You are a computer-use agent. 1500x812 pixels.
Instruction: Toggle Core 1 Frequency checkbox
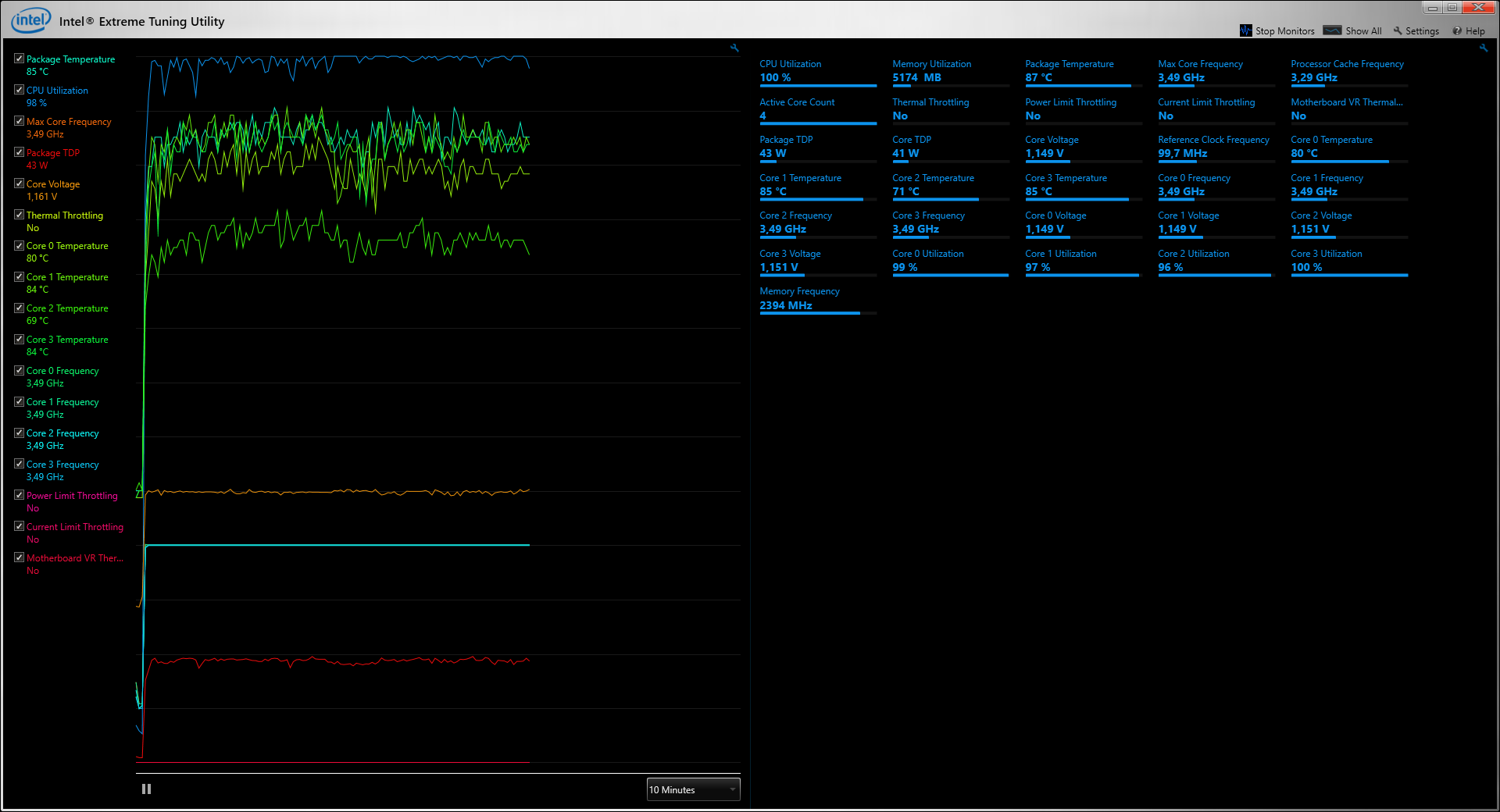tap(19, 401)
